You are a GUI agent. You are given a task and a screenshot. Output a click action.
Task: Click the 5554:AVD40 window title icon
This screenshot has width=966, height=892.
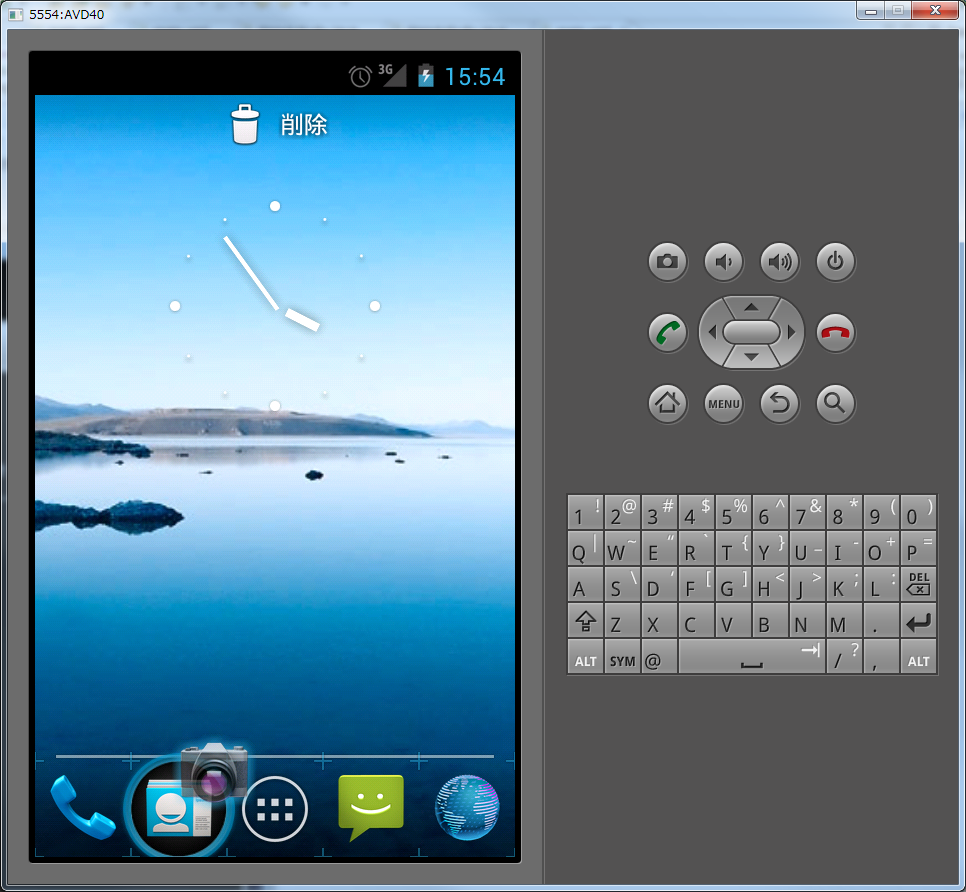tap(15, 14)
